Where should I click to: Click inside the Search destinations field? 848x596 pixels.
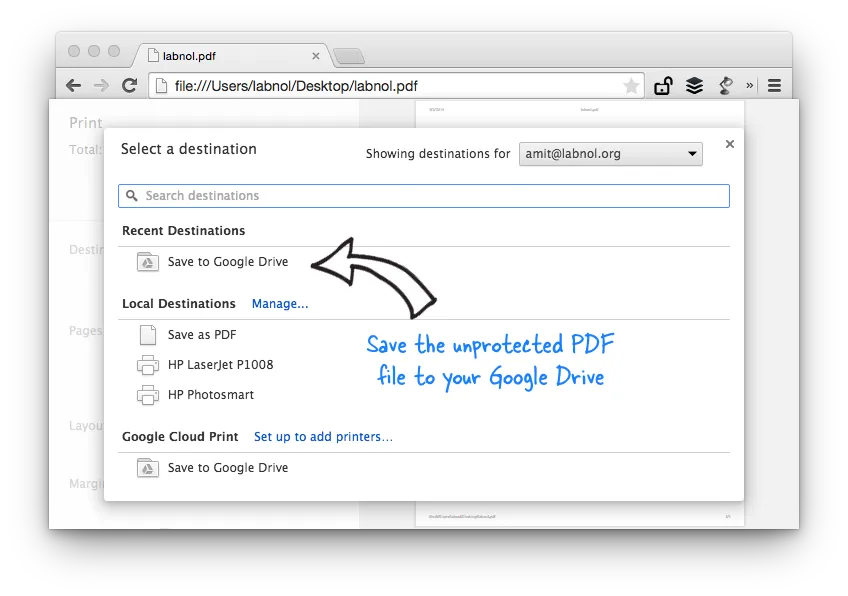[423, 195]
